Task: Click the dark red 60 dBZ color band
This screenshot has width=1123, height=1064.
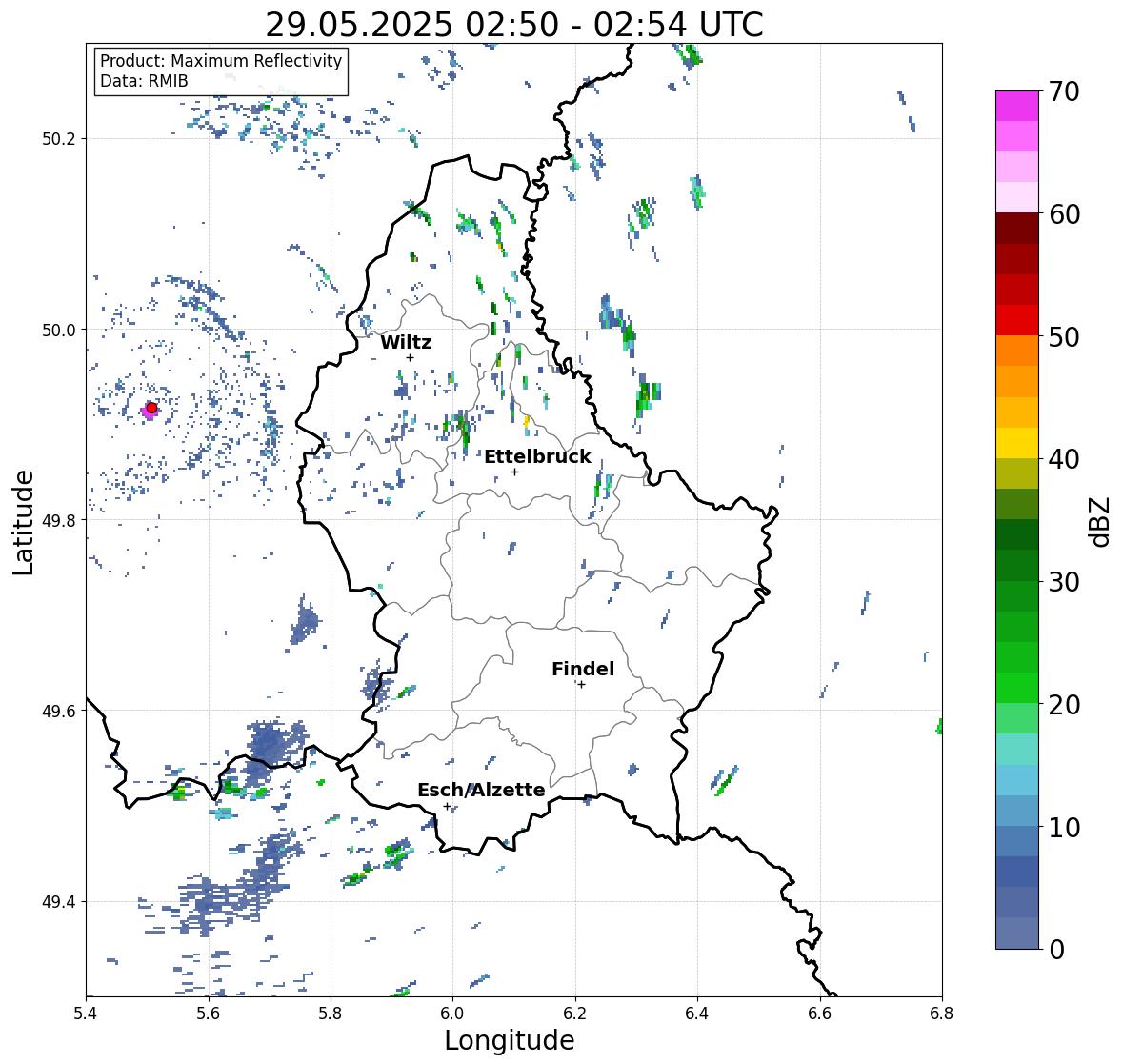Action: pyautogui.click(x=1017, y=229)
